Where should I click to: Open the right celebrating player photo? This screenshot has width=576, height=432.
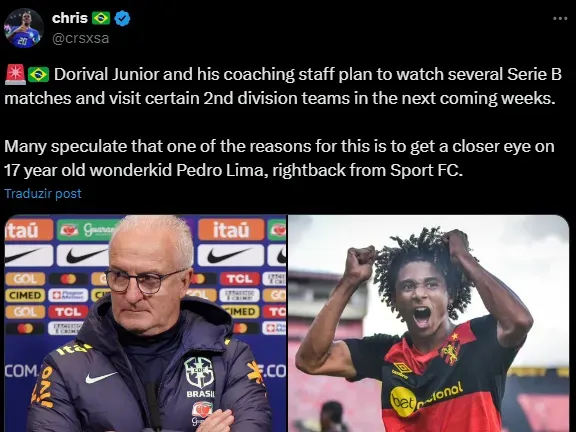(428, 323)
